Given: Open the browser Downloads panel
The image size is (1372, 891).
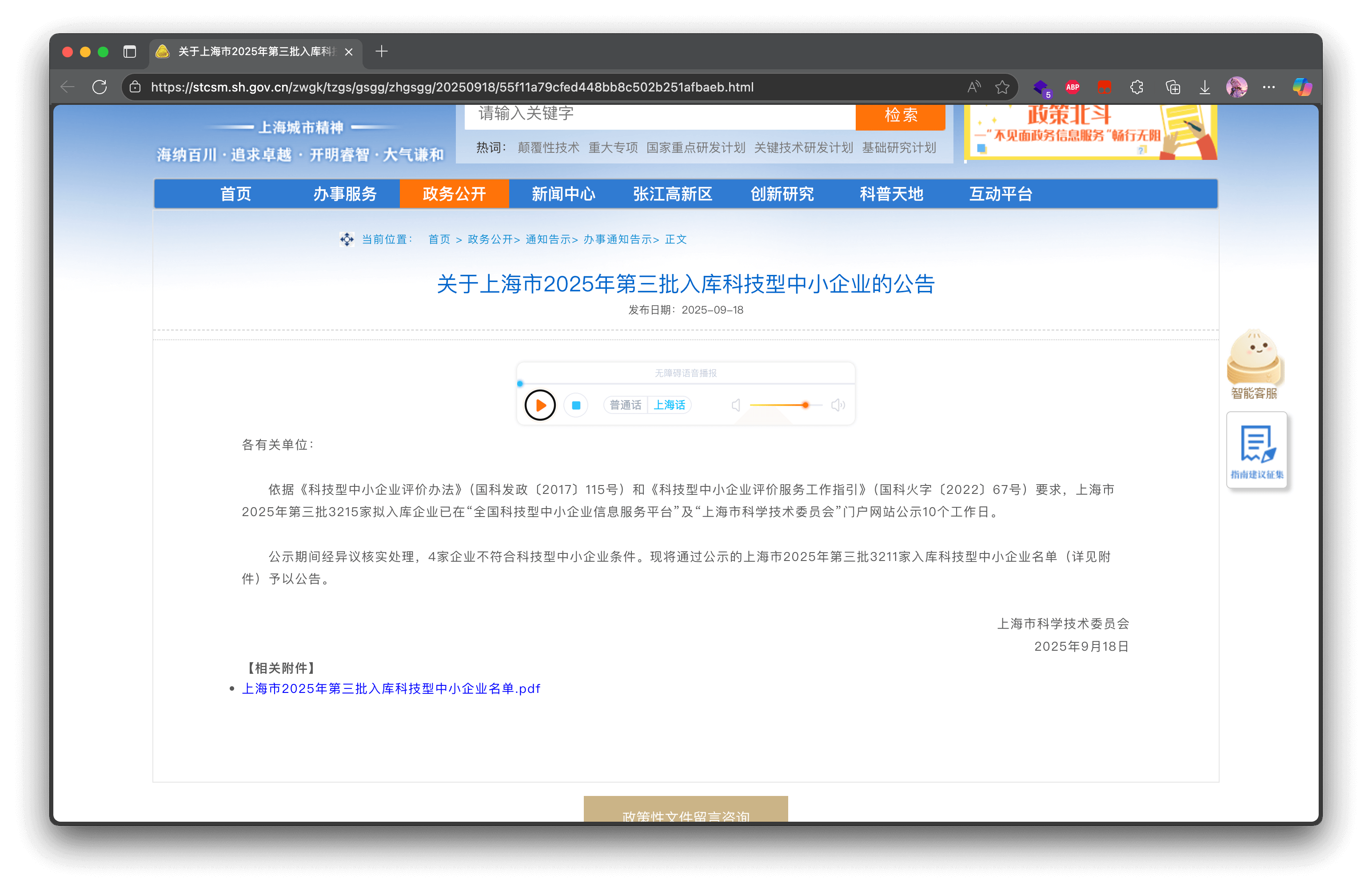Looking at the screenshot, I should [1204, 87].
